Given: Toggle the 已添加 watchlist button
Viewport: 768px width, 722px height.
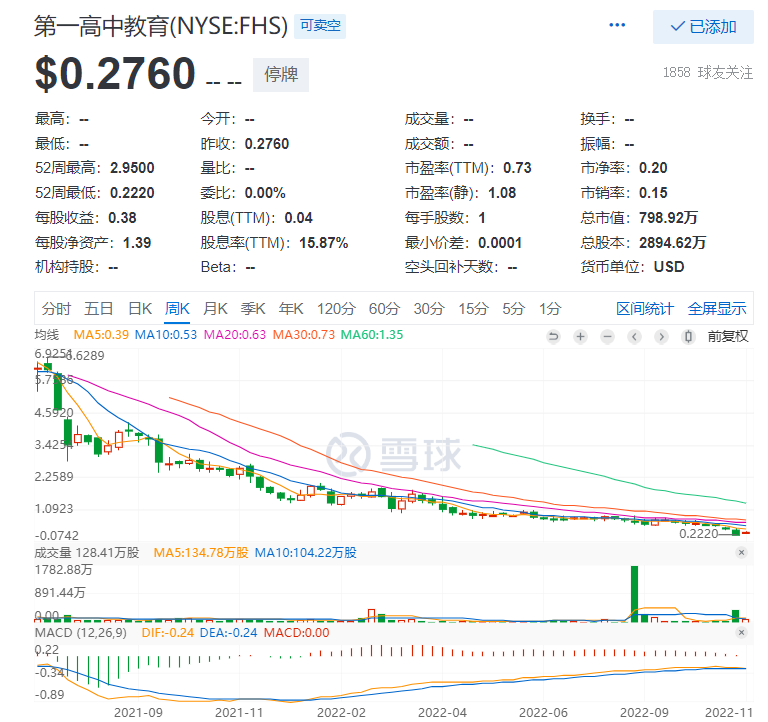Looking at the screenshot, I should click(703, 27).
